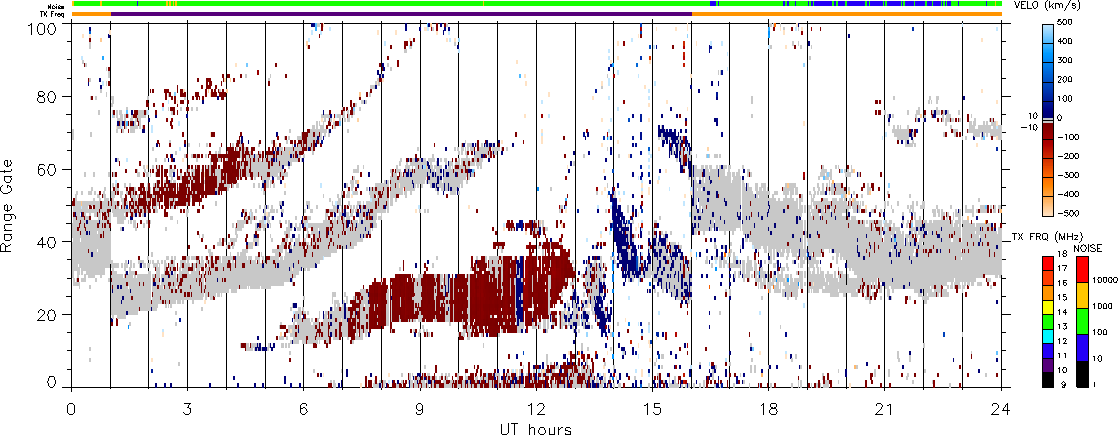Click the "15" tick on UT hours axis
Viewport: 1118px width, 435px height.
[652, 407]
